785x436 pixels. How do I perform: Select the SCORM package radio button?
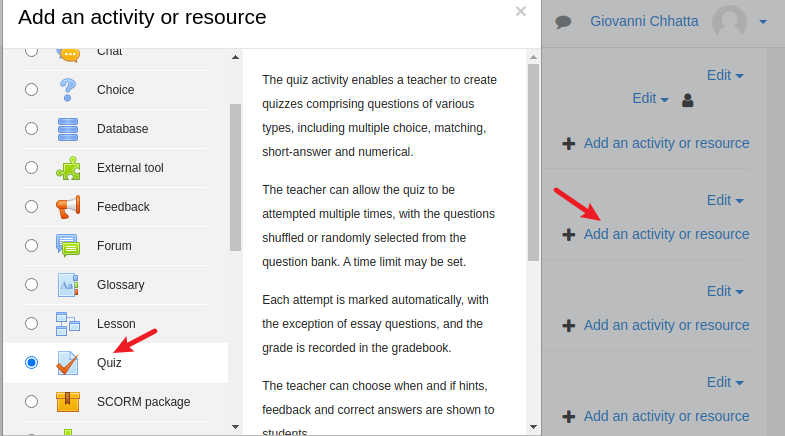point(32,402)
